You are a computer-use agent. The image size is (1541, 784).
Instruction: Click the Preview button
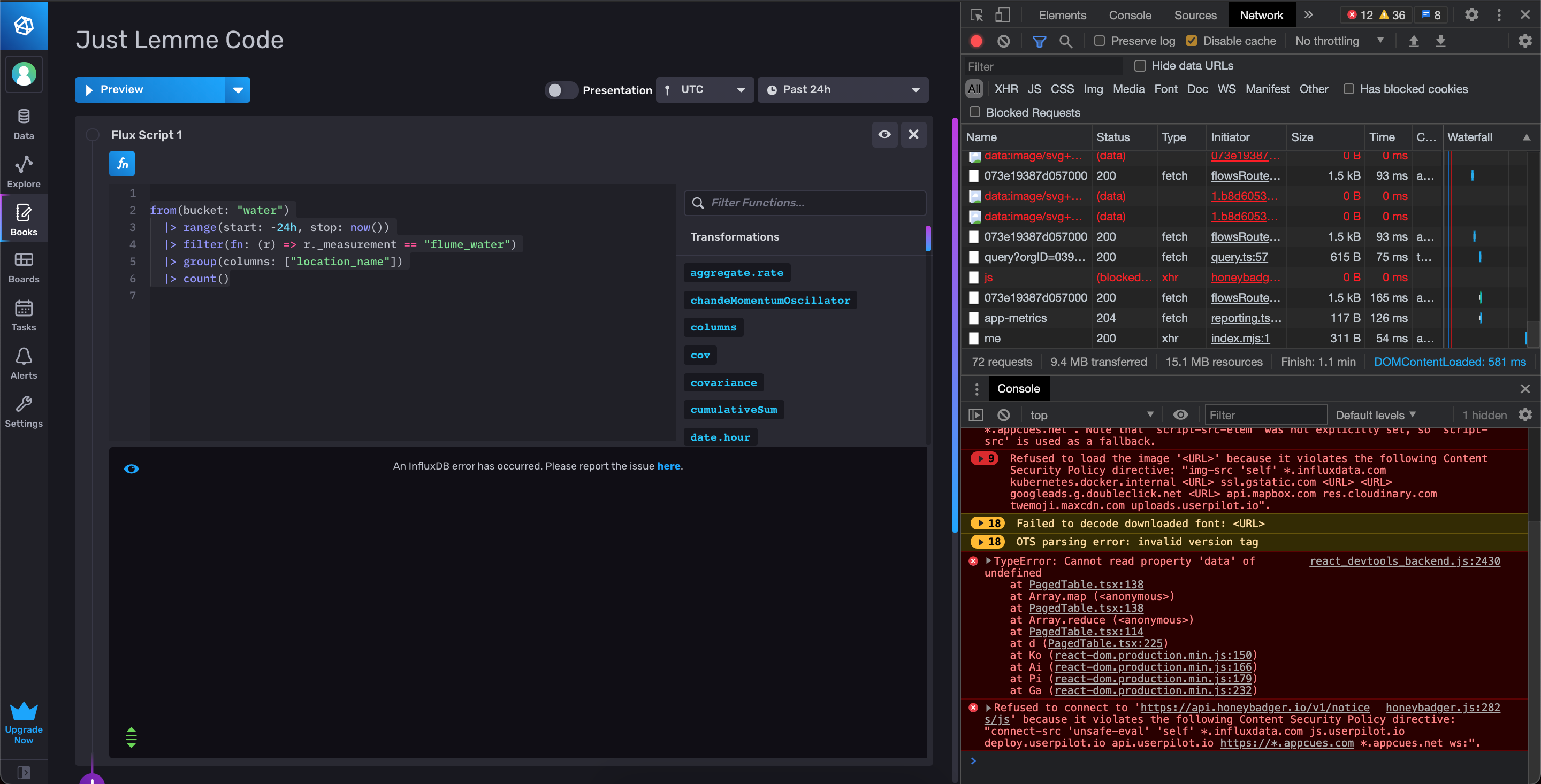(150, 90)
